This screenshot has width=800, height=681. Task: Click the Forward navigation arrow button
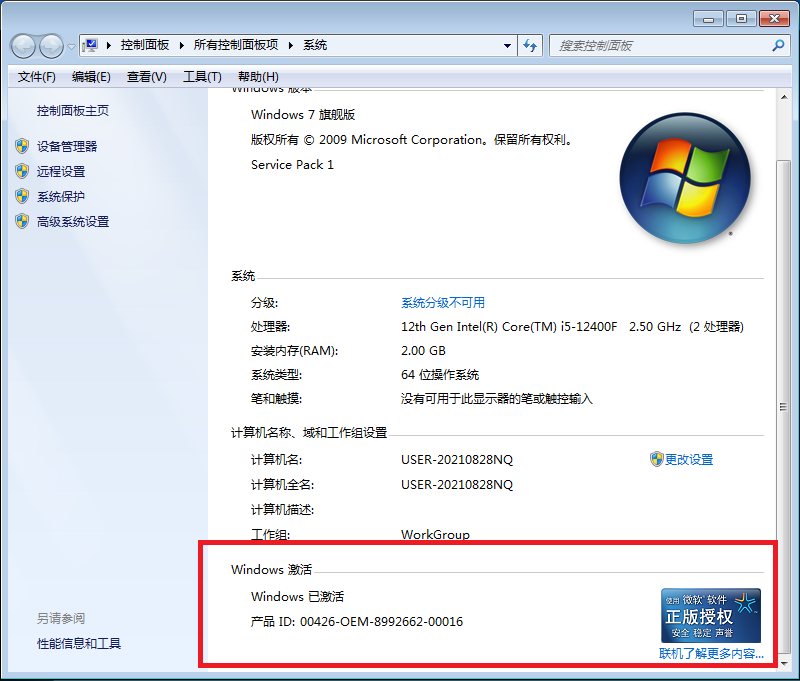point(51,46)
